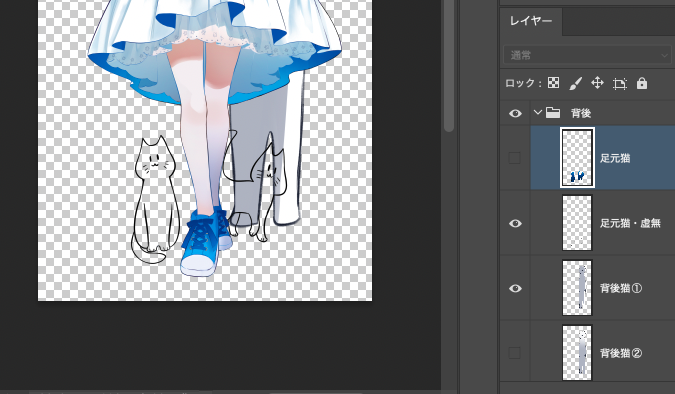The height and width of the screenshot is (394, 675).
Task: Click the canvas vertical scrollbar
Action: [x=449, y=65]
